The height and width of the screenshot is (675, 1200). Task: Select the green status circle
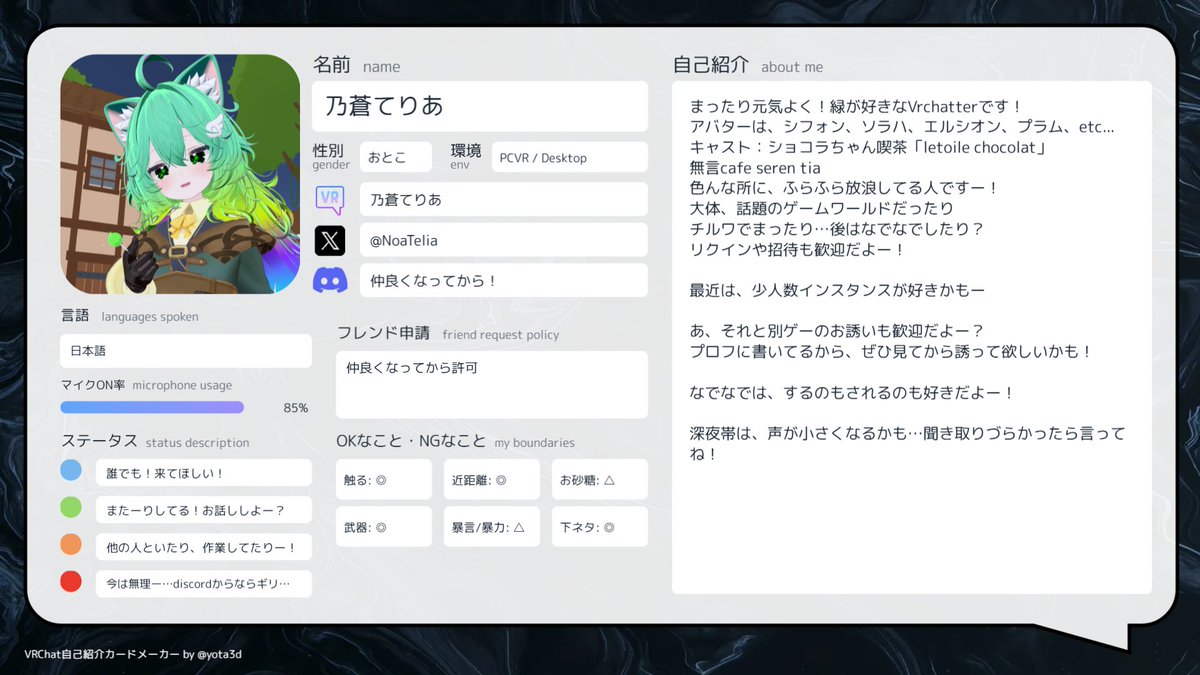70,507
